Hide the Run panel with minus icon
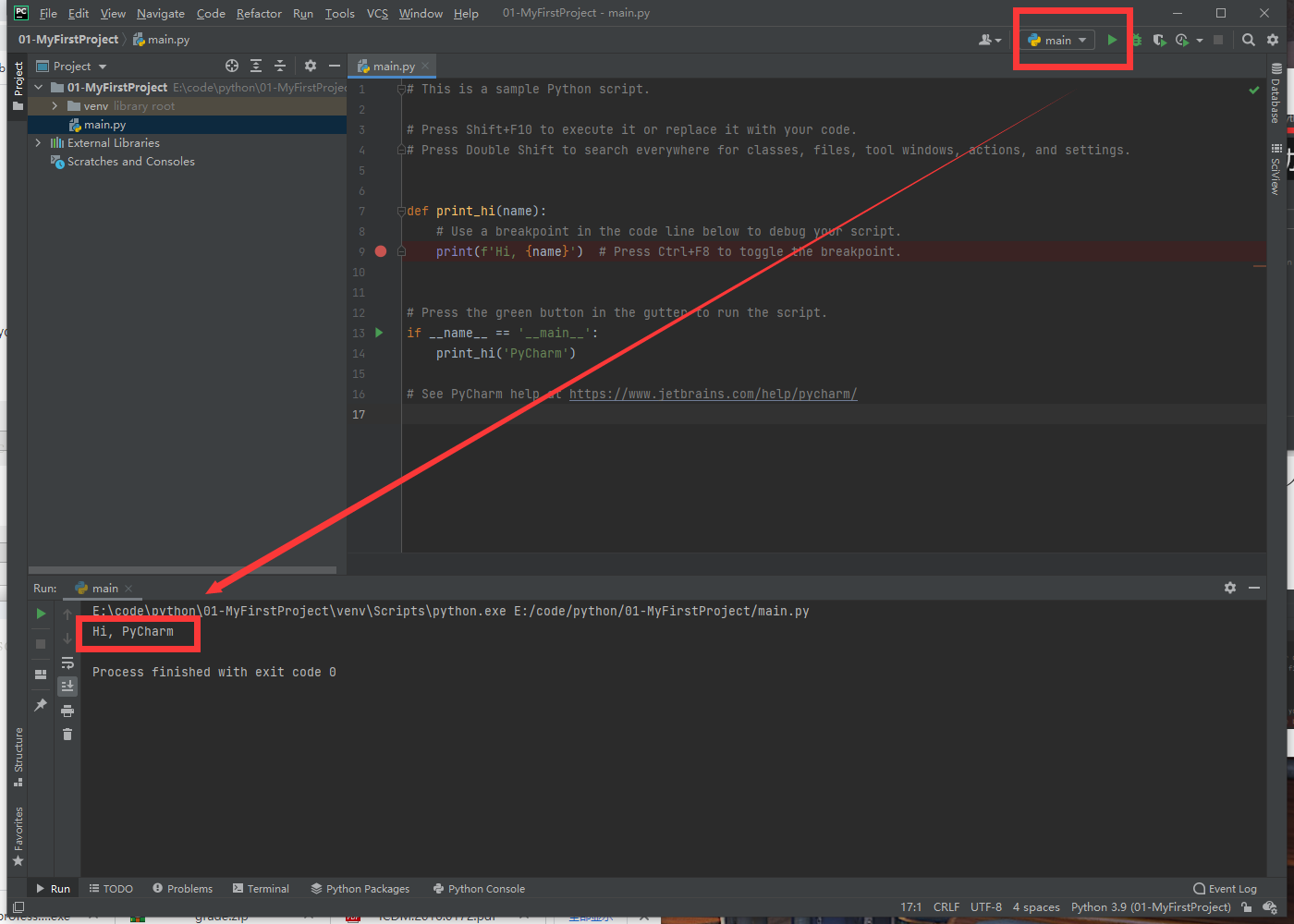 (x=1254, y=588)
